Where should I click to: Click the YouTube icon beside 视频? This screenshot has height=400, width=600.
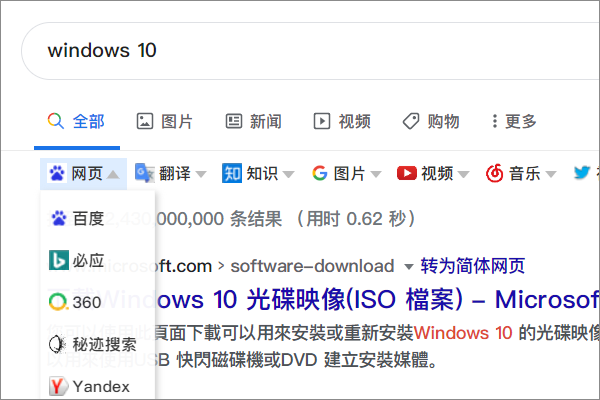407,173
